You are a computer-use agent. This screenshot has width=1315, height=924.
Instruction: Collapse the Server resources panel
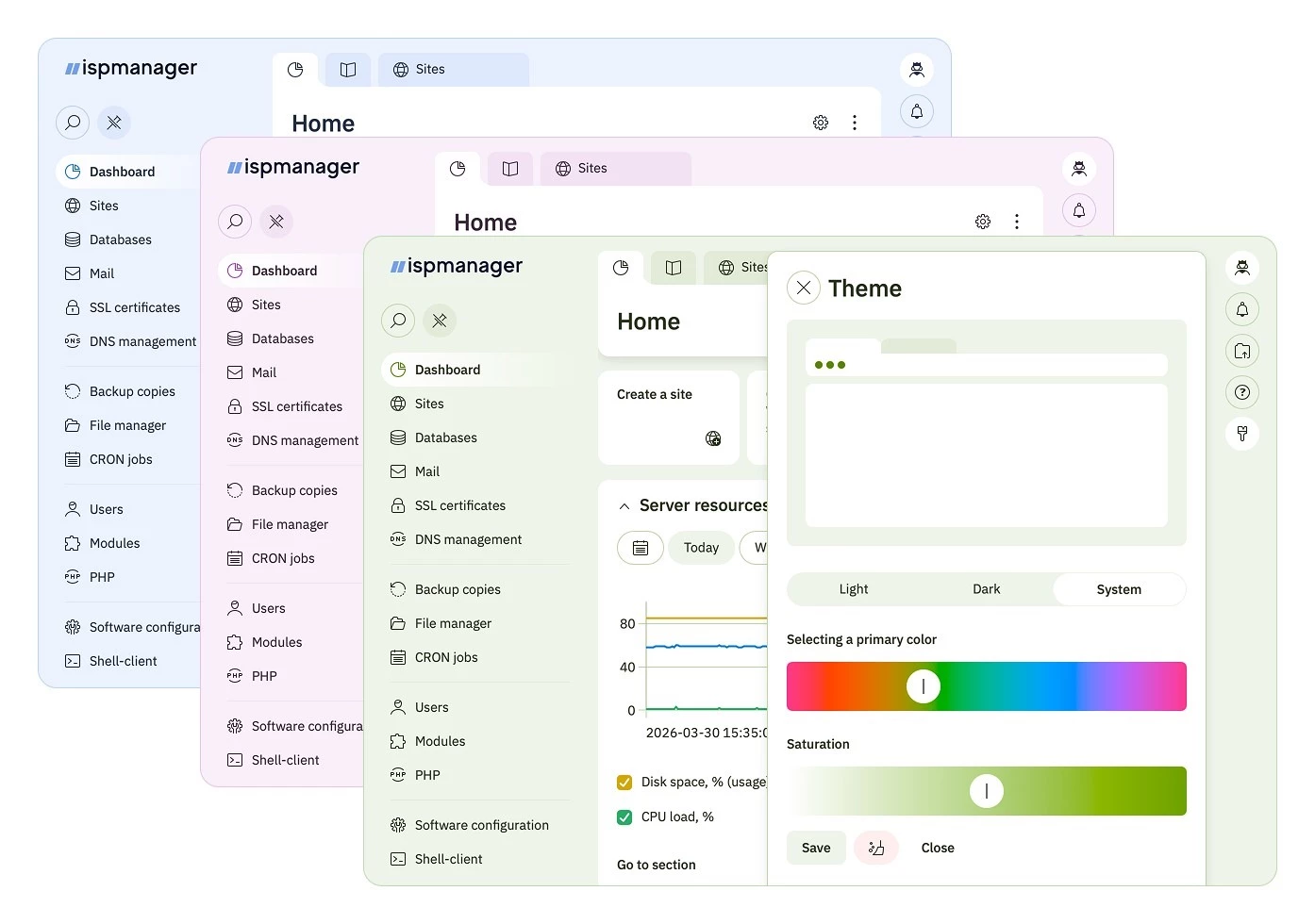tap(624, 505)
